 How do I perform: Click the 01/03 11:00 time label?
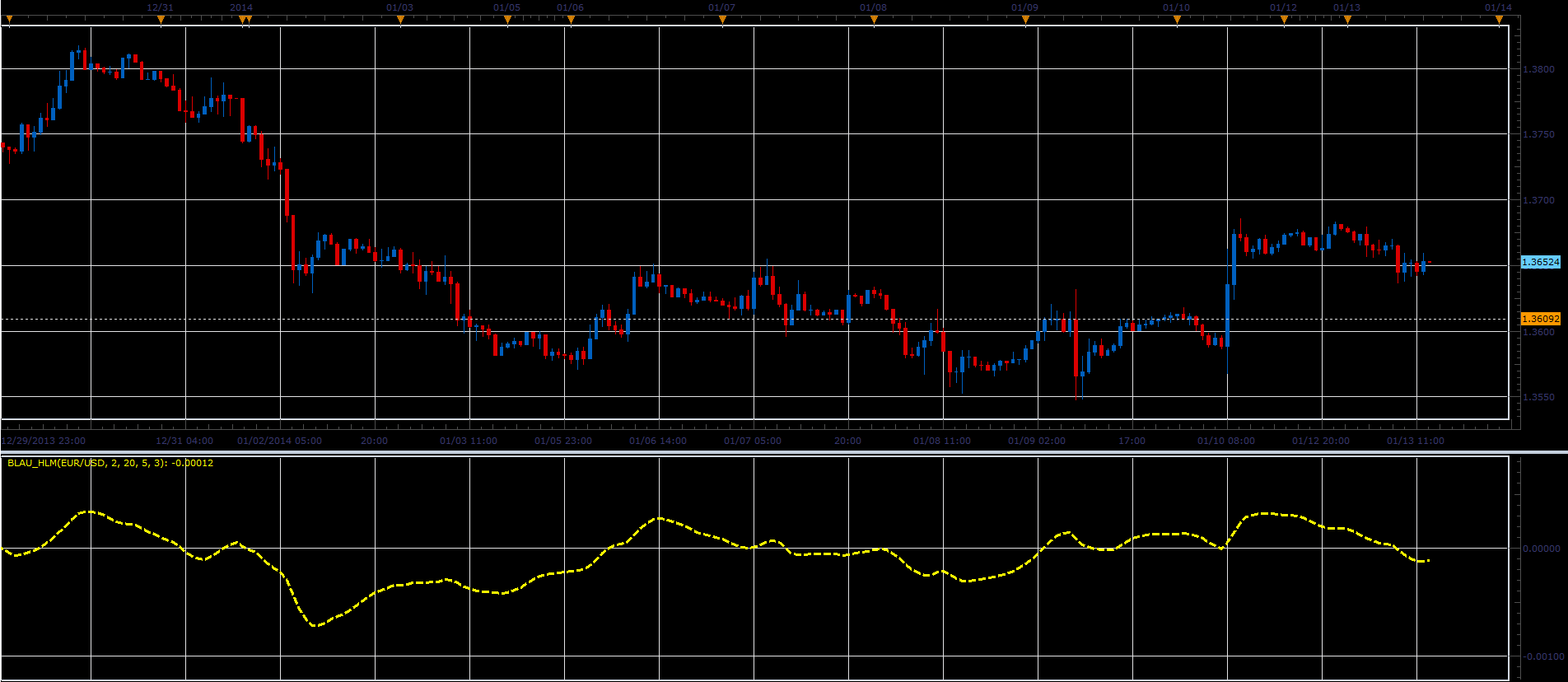(469, 441)
